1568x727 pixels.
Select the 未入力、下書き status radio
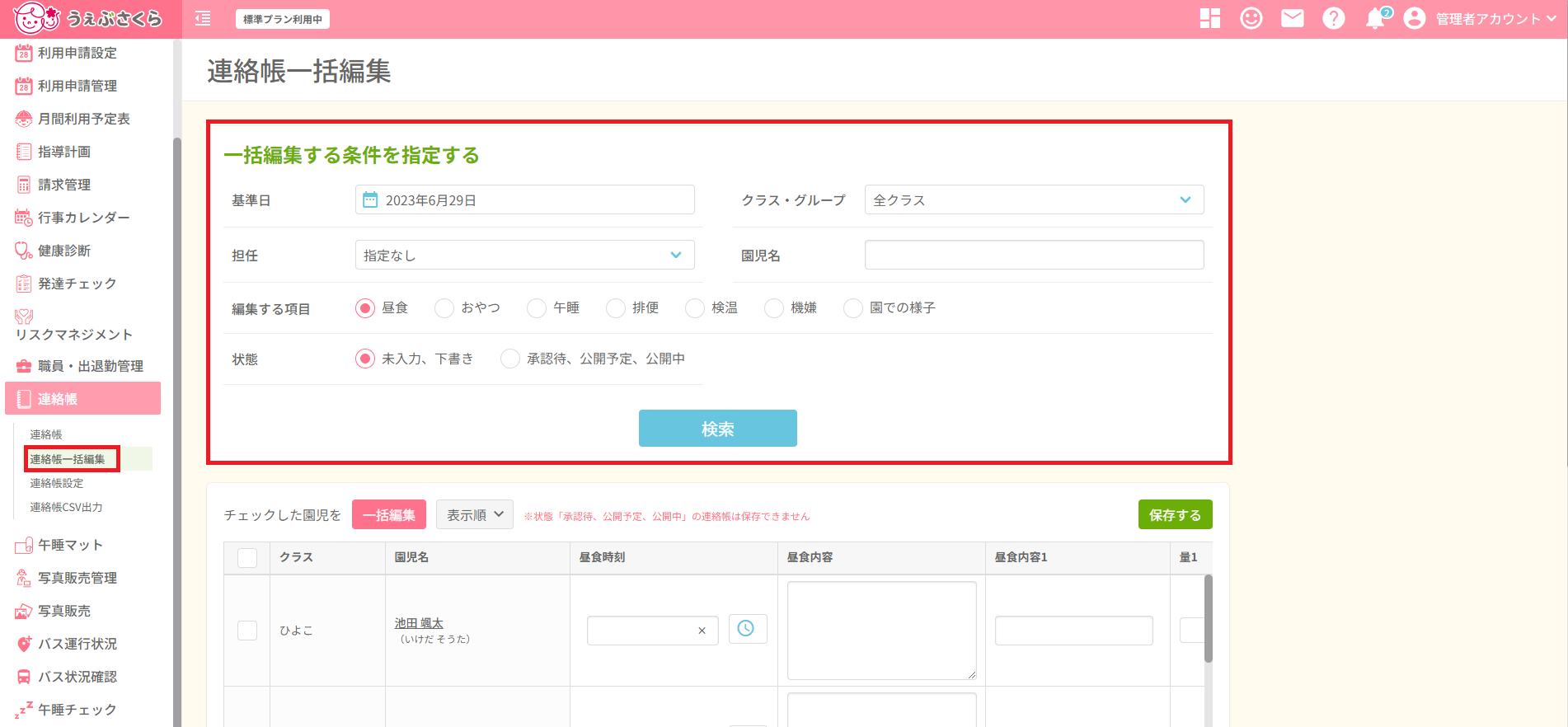365,359
